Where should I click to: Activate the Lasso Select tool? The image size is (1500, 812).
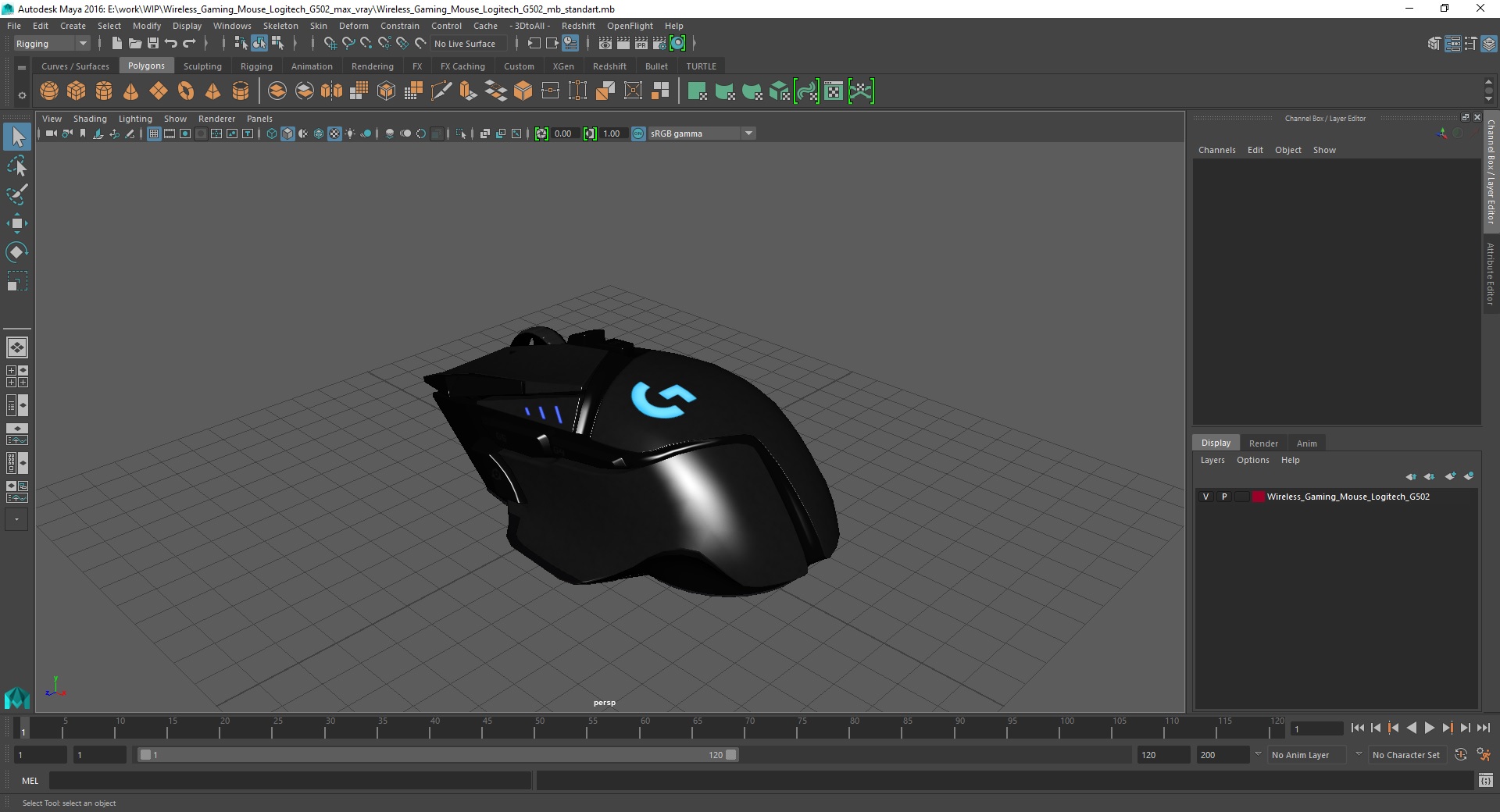[17, 166]
